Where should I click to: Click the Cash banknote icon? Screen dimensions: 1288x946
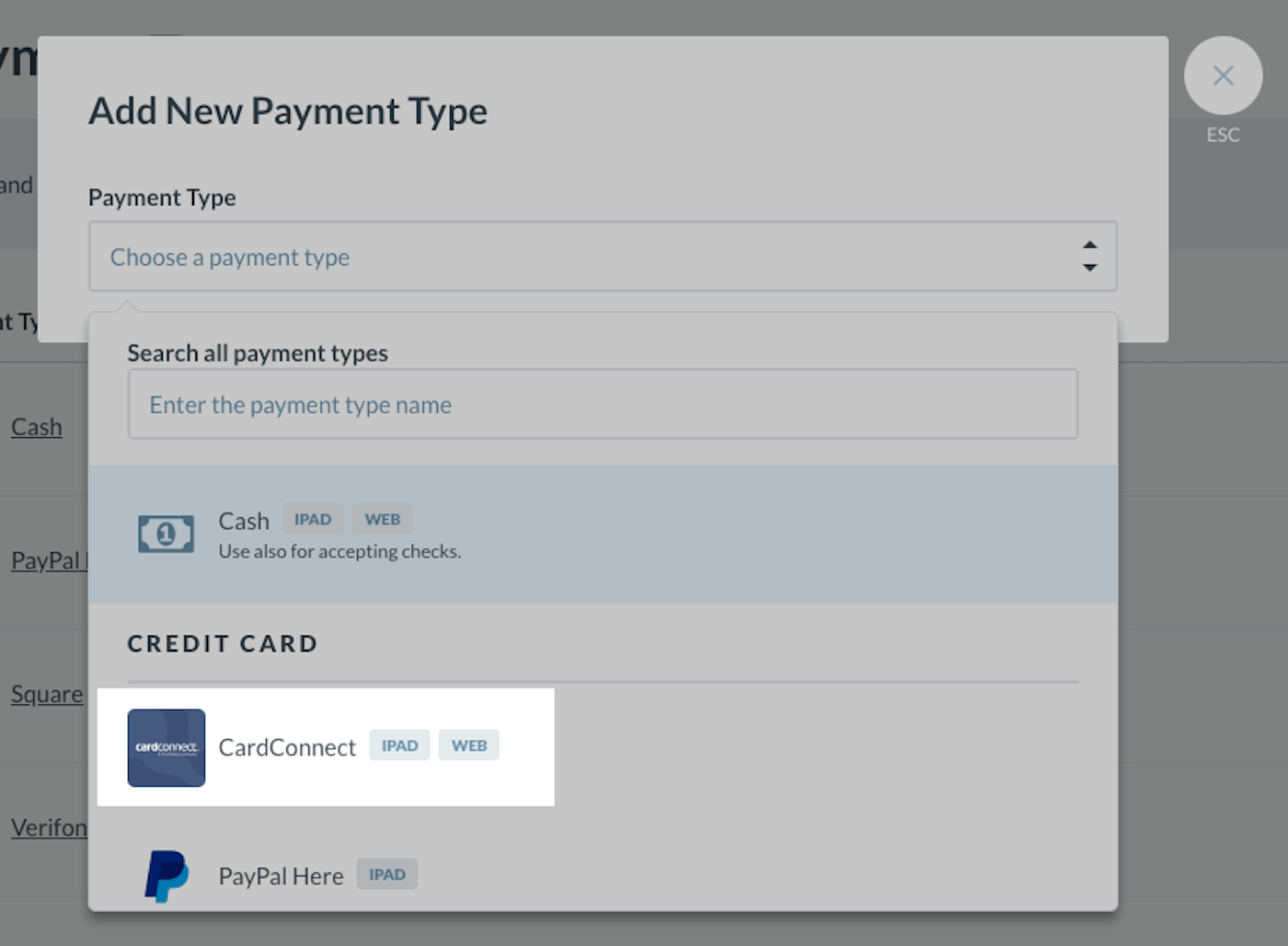(x=166, y=534)
